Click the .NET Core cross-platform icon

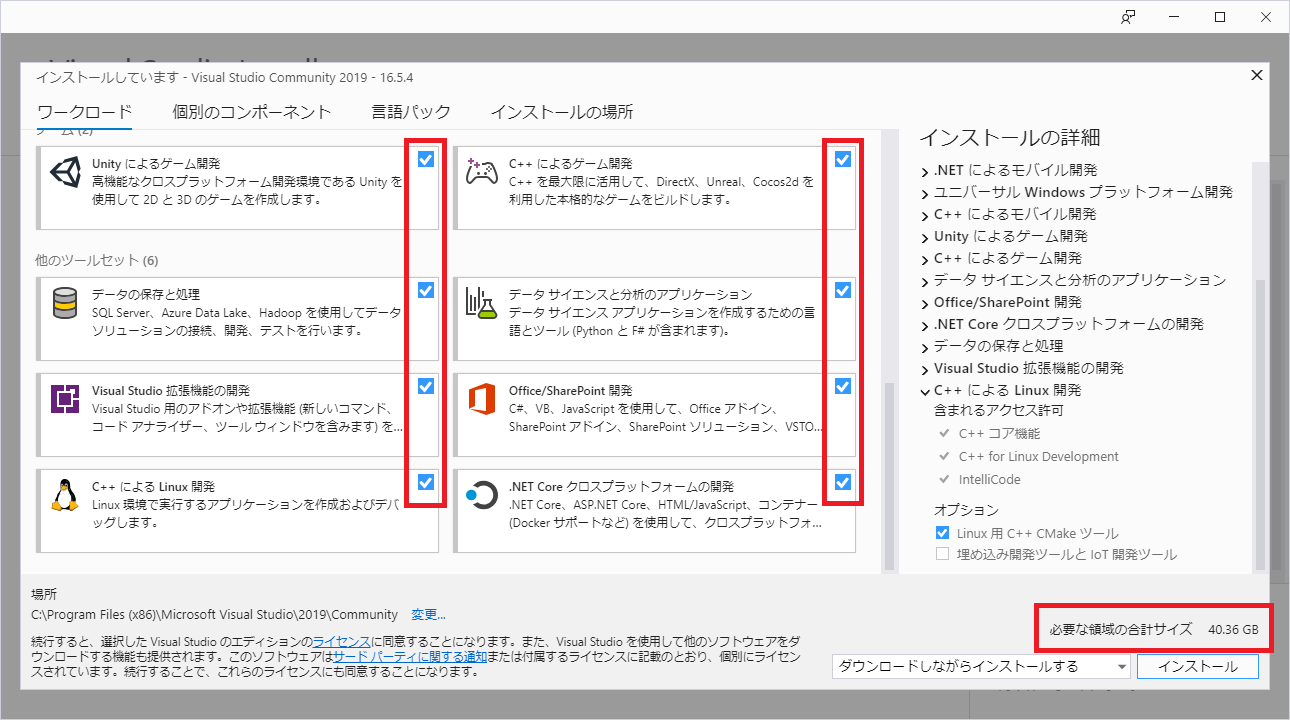pos(482,495)
